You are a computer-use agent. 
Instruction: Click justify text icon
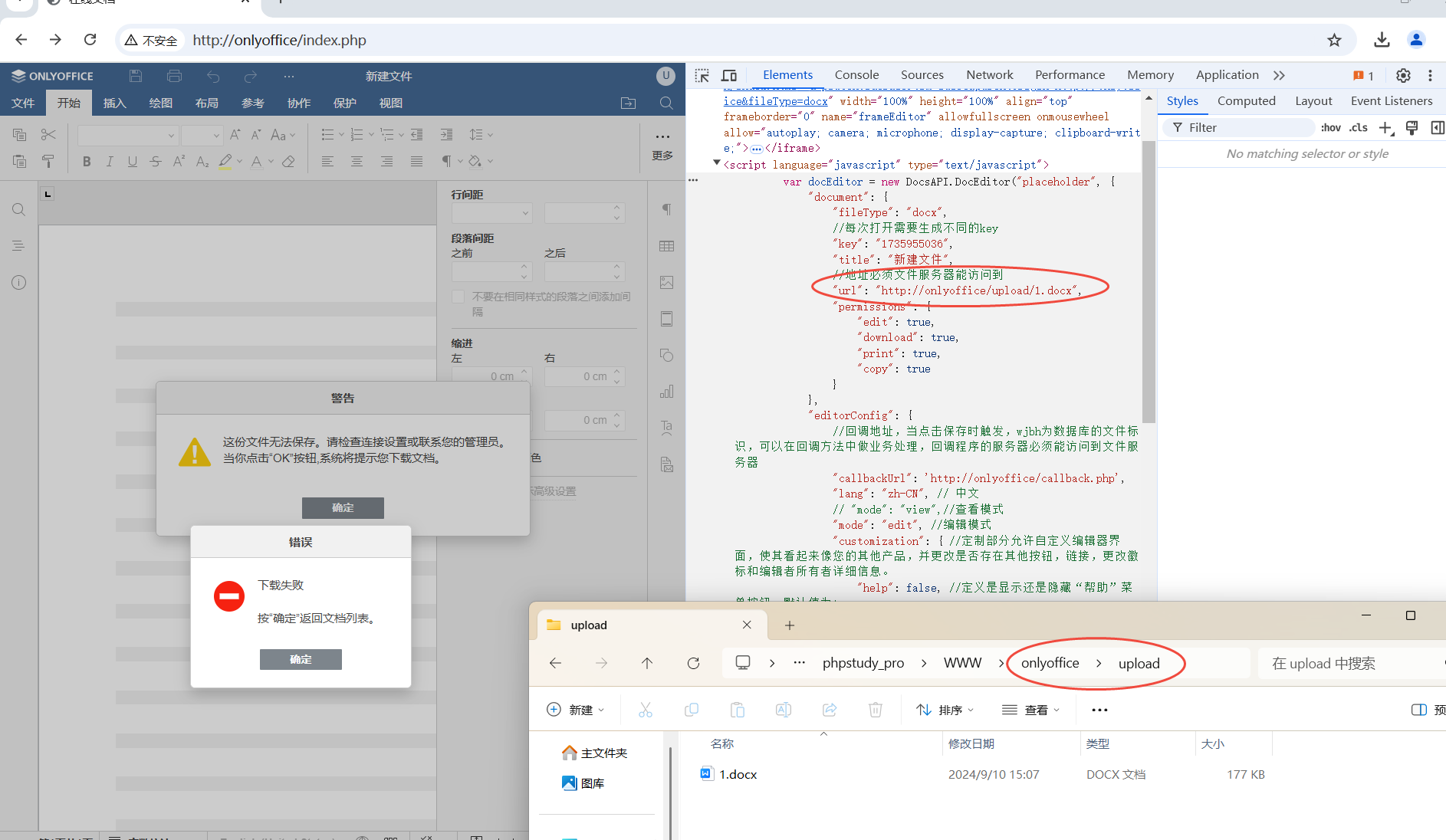416,161
